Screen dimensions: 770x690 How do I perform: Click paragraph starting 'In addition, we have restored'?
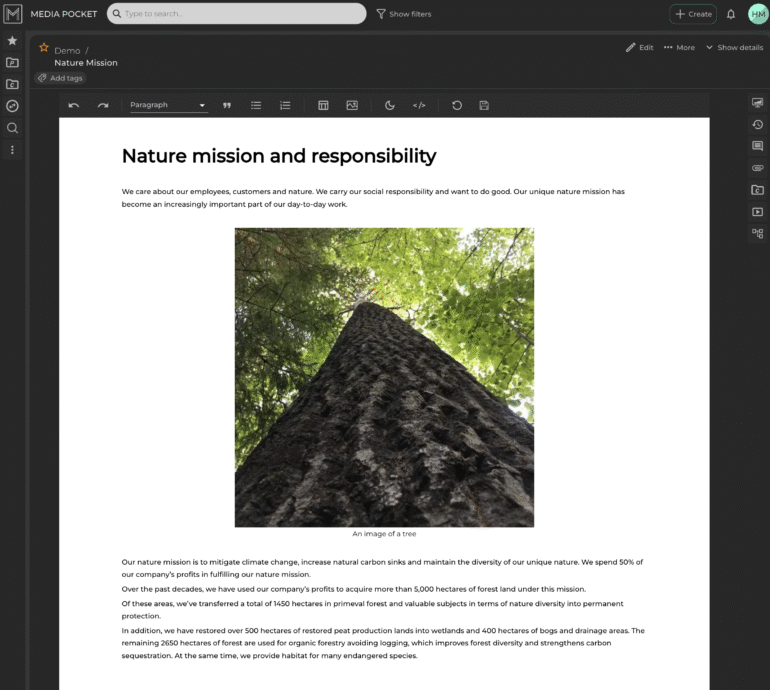(383, 643)
